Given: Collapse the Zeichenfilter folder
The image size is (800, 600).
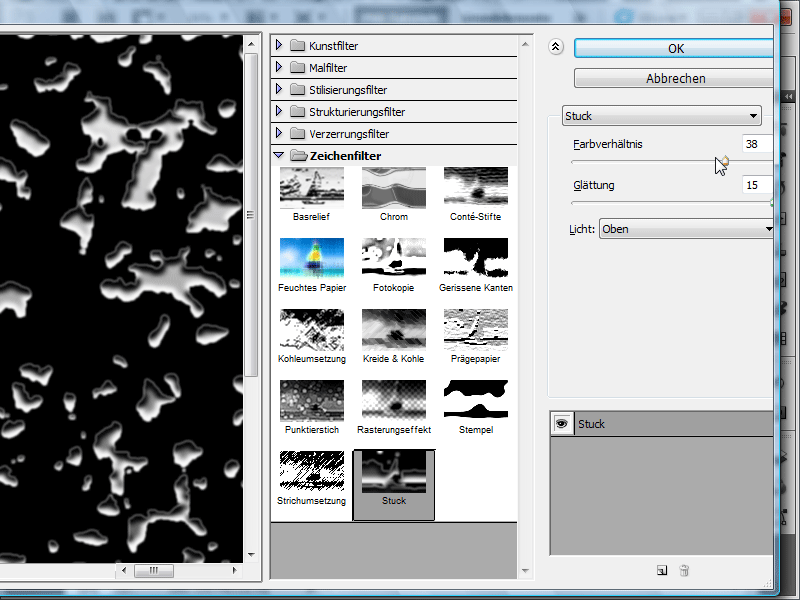Looking at the screenshot, I should 279,155.
